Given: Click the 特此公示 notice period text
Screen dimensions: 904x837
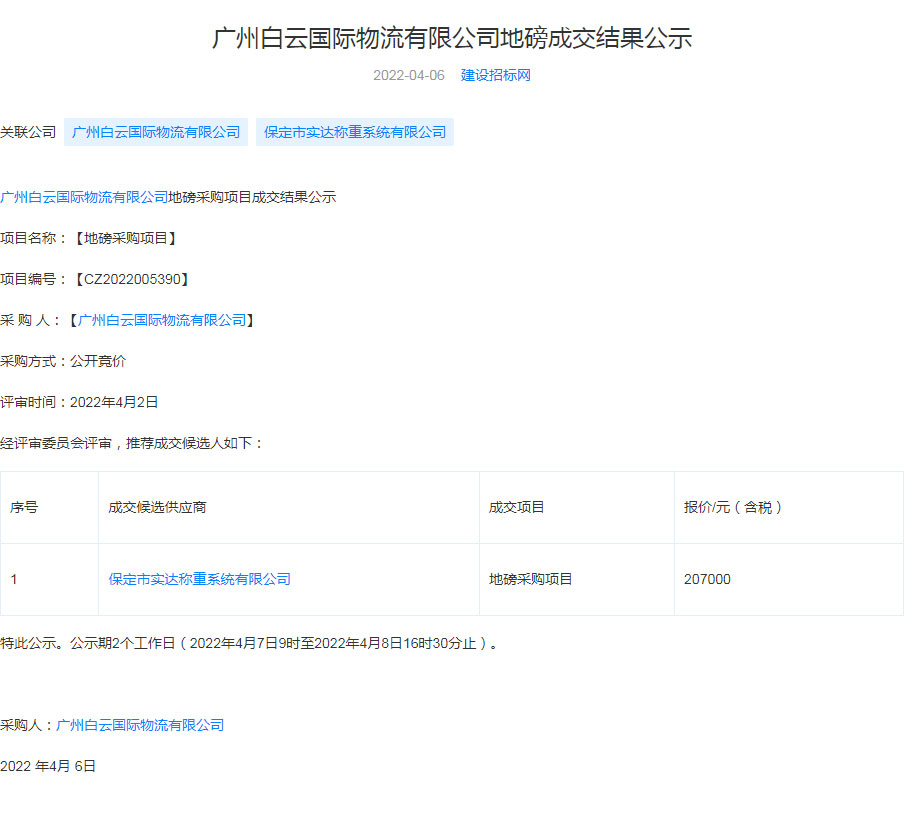Looking at the screenshot, I should [249, 643].
